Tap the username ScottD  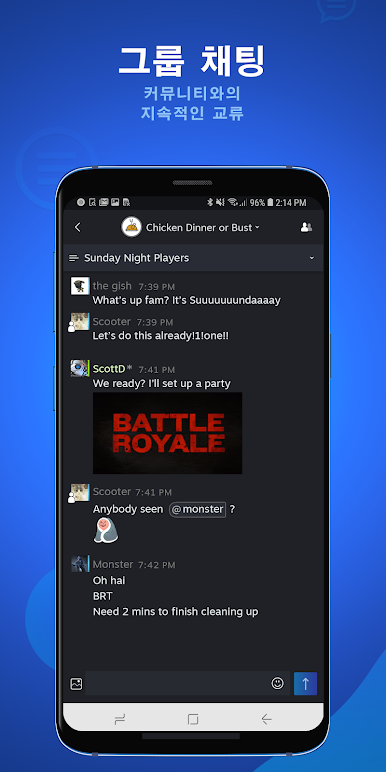click(109, 369)
